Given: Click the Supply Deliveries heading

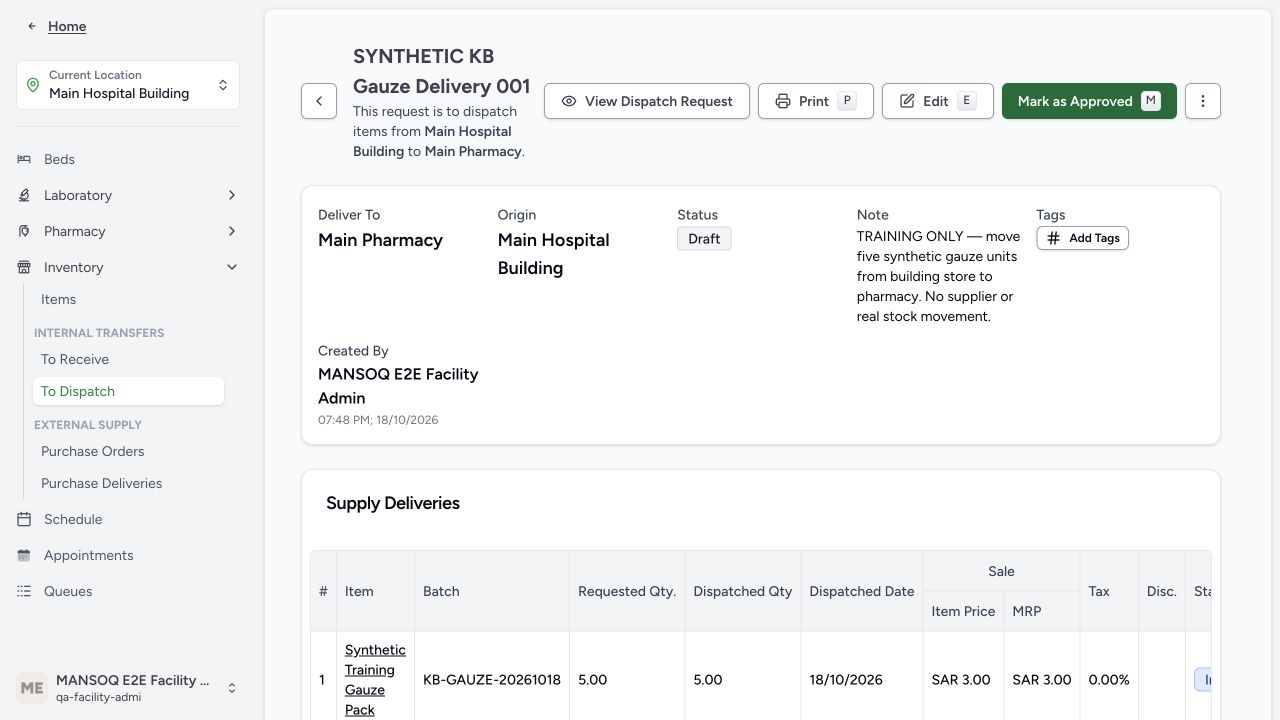Looking at the screenshot, I should tap(393, 503).
